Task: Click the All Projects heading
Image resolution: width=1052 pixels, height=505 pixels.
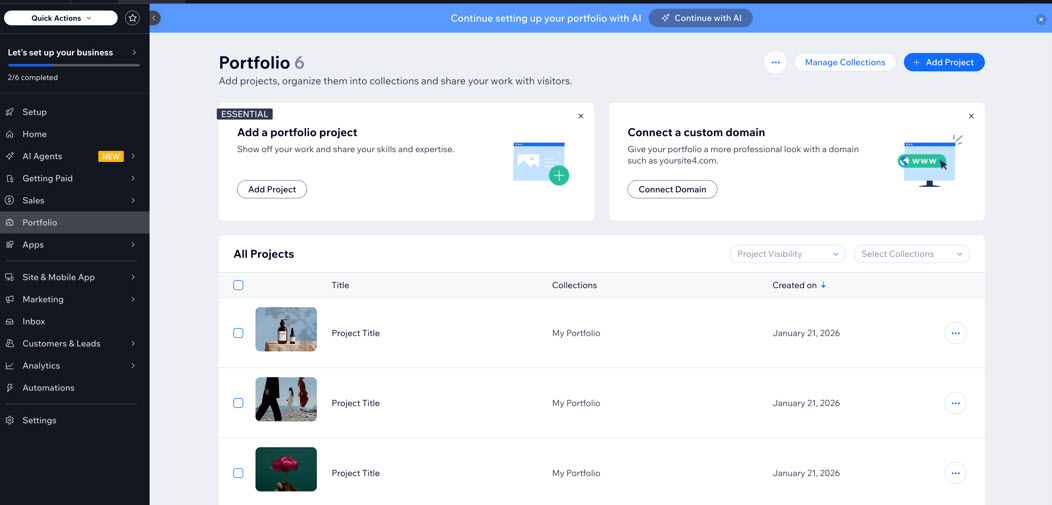Action: (x=264, y=254)
